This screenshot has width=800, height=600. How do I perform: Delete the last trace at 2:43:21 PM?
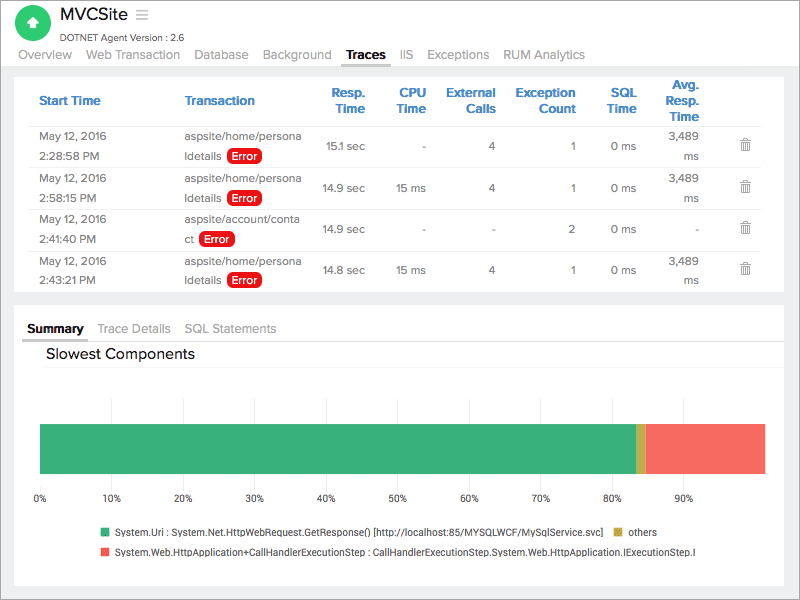pos(745,269)
